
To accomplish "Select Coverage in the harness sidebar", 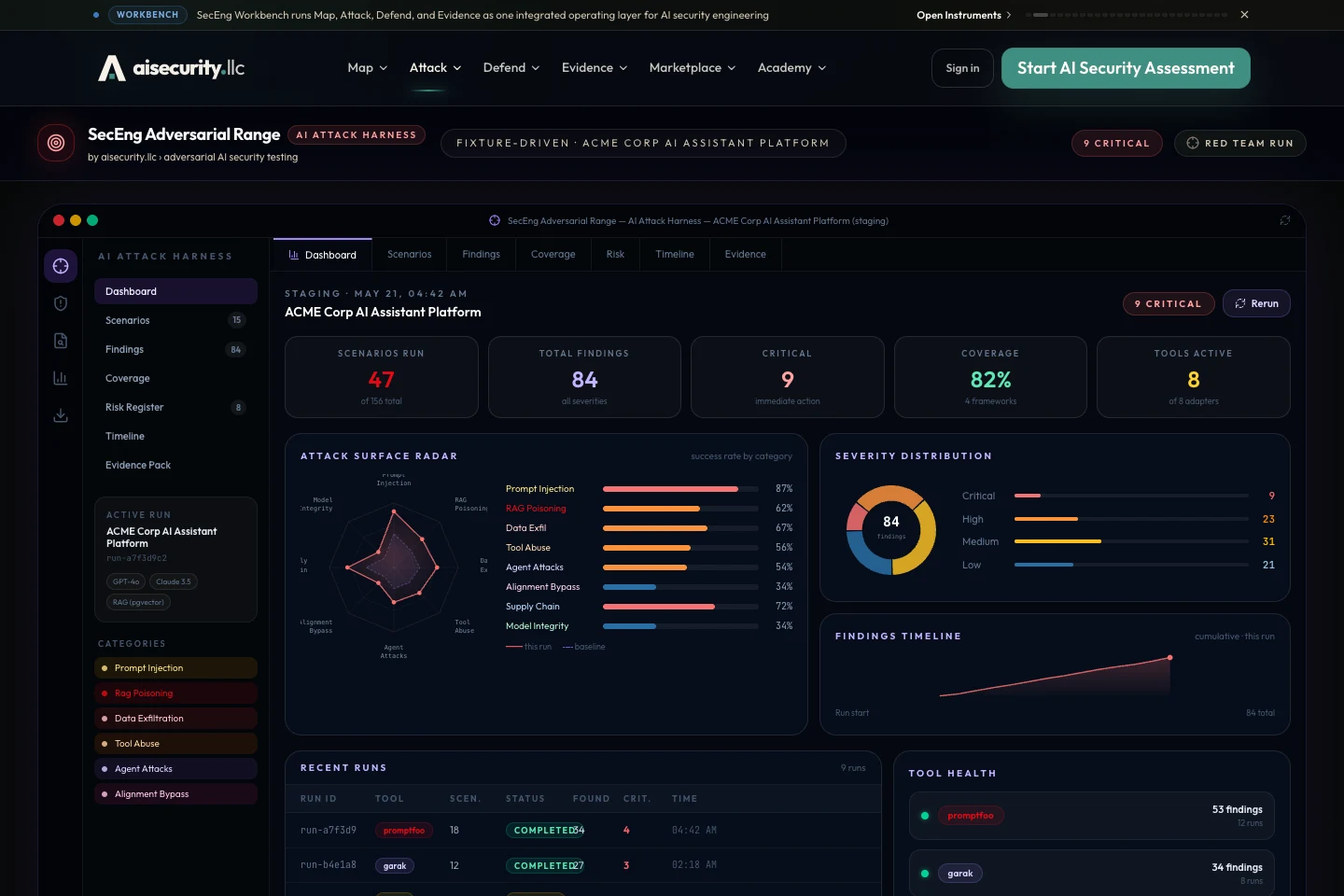I will coord(175,378).
